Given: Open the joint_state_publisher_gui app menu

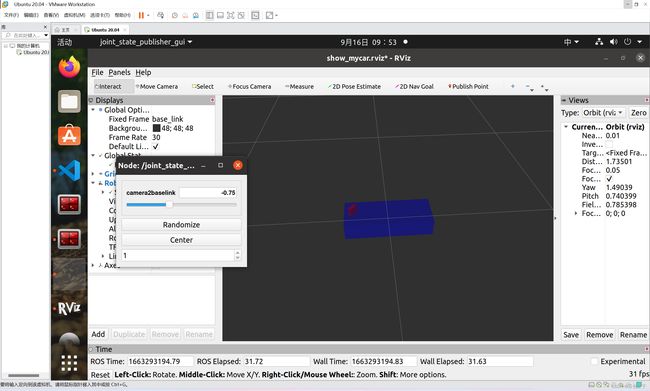Looking at the screenshot, I should pyautogui.click(x=146, y=42).
